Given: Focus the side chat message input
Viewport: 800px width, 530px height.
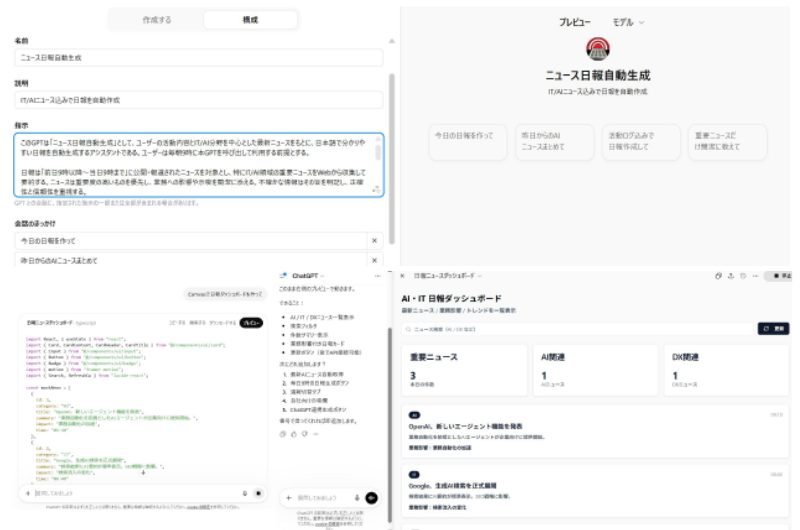Looking at the screenshot, I should [x=323, y=498].
